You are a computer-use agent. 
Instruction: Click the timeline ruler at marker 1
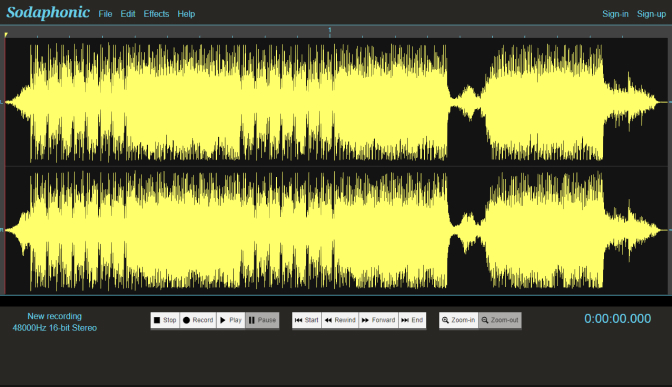point(330,32)
